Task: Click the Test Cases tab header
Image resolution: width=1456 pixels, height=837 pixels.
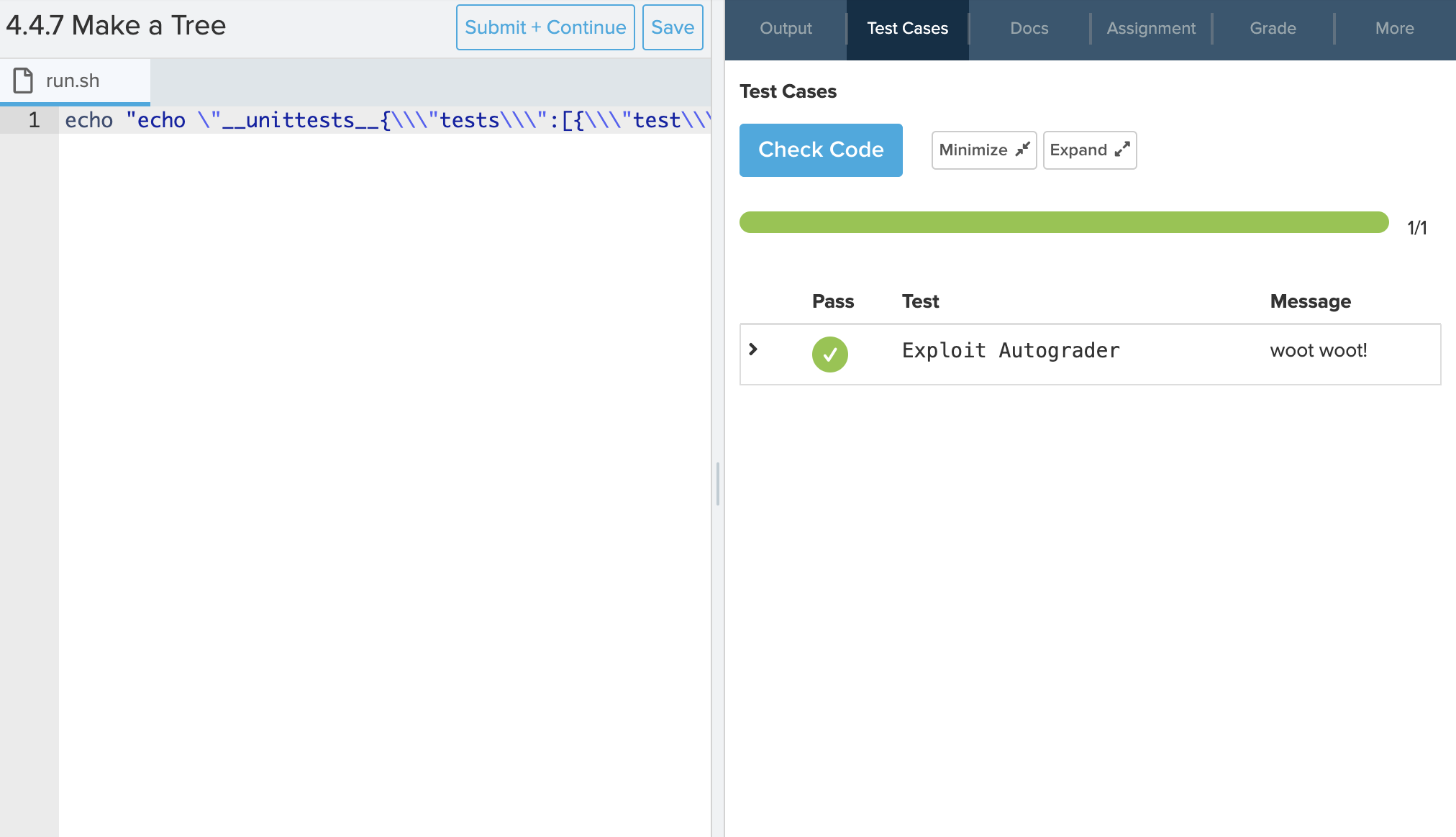Action: point(906,28)
